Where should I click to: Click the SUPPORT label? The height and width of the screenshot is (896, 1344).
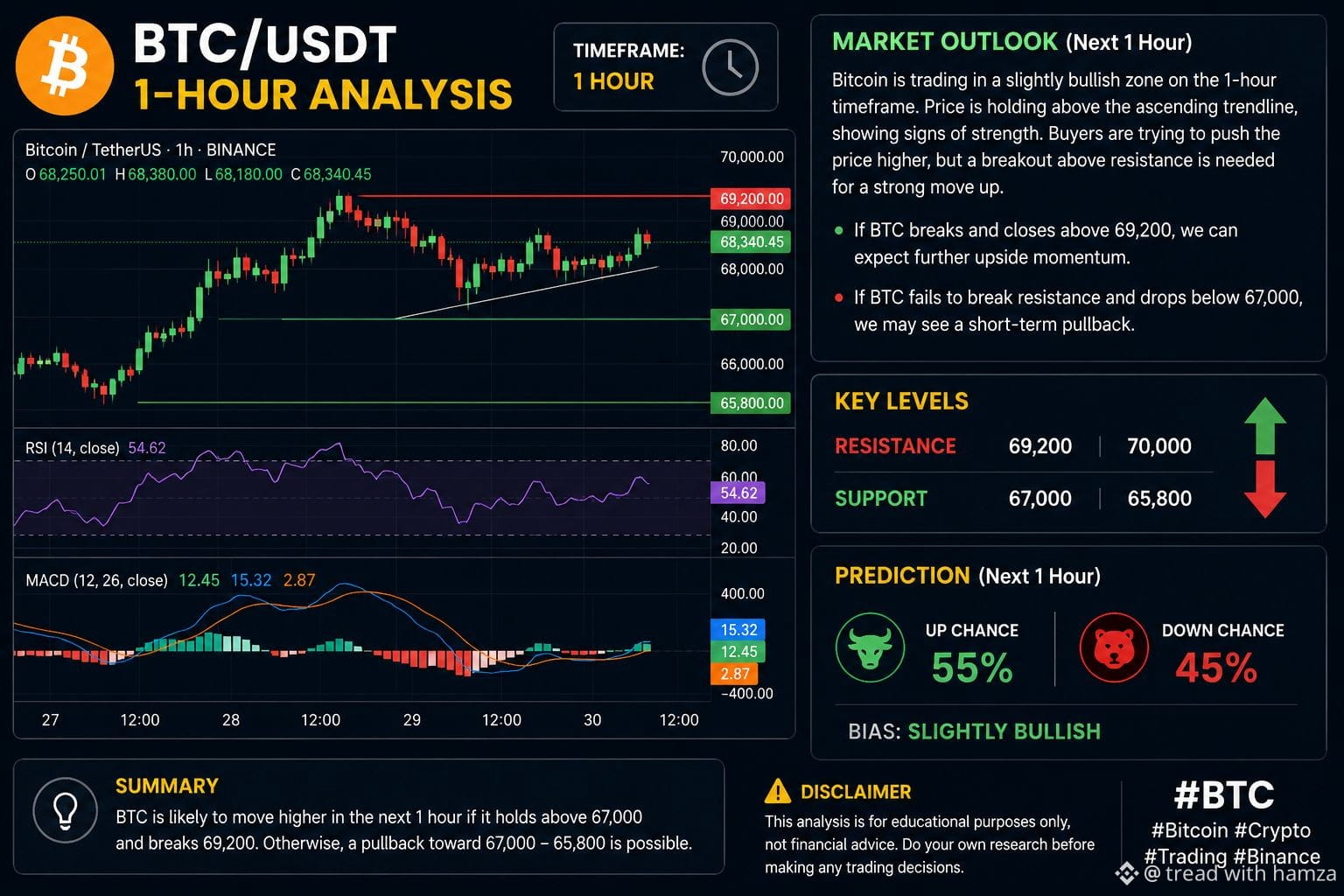tap(880, 499)
